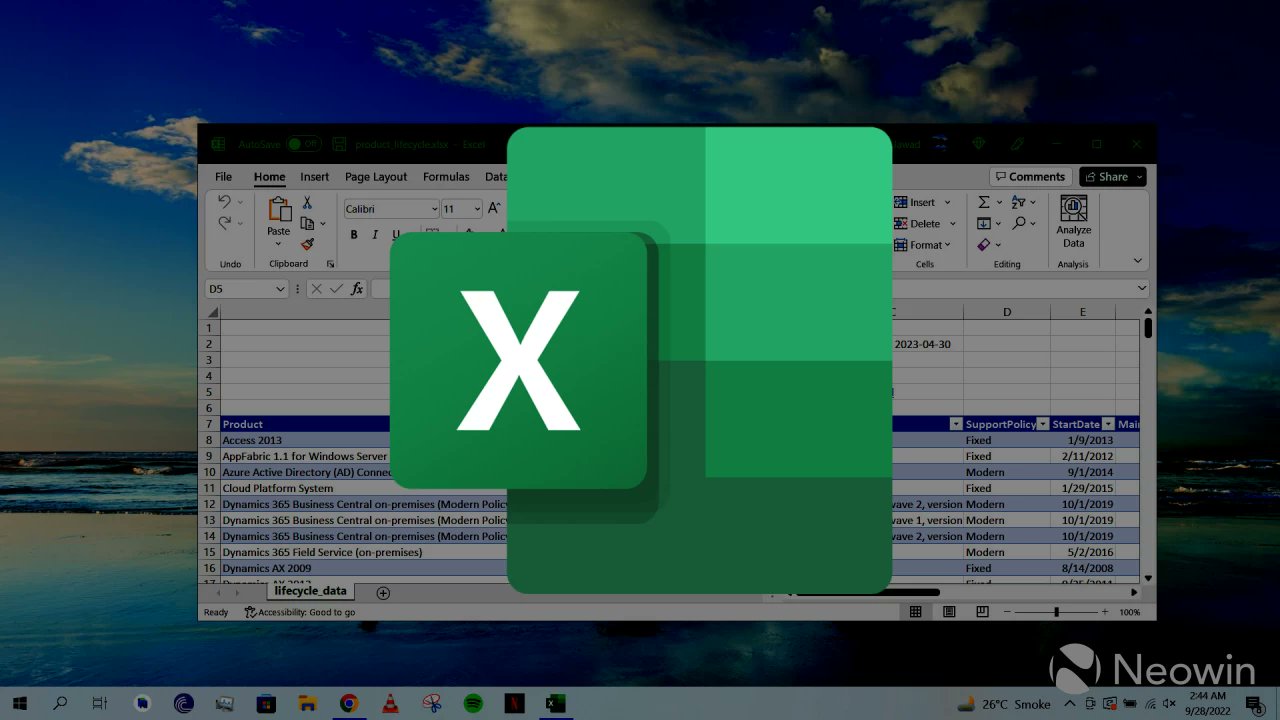Open the File menu
Screen dimensions: 1280x720
pyautogui.click(x=223, y=176)
